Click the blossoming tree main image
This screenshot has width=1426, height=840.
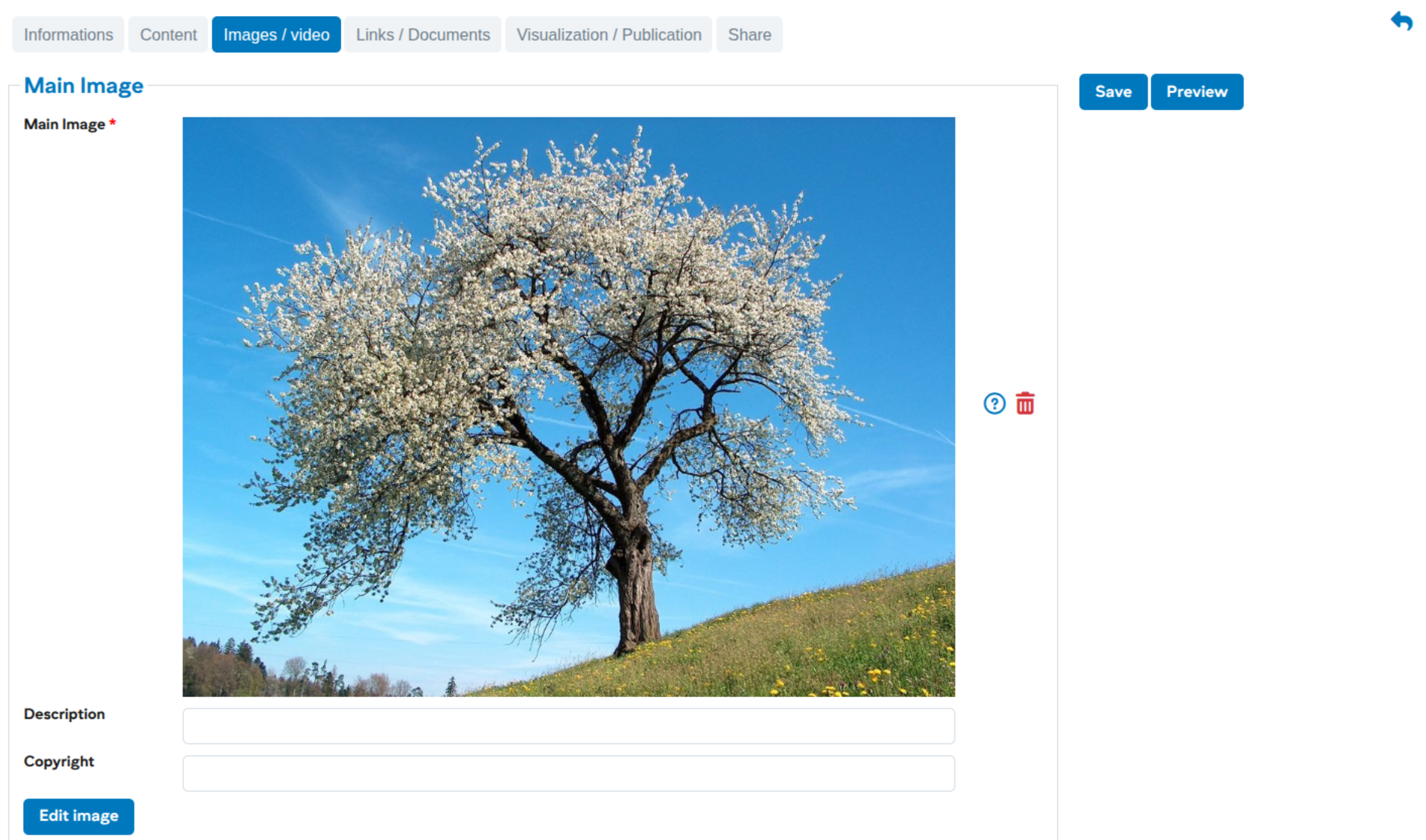pyautogui.click(x=568, y=406)
